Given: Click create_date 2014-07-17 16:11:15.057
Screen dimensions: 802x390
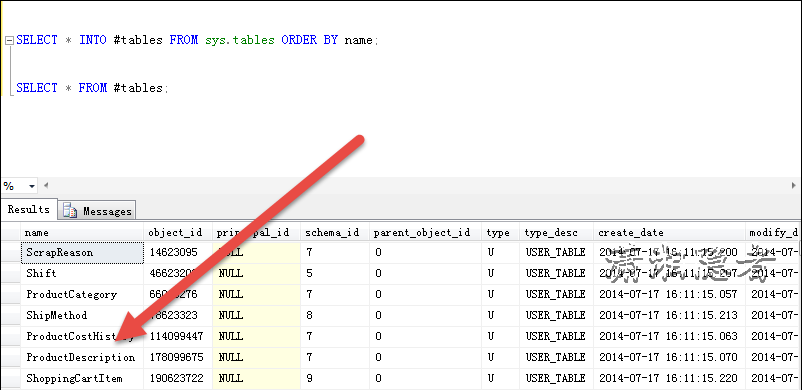Looking at the screenshot, I should coord(670,295).
